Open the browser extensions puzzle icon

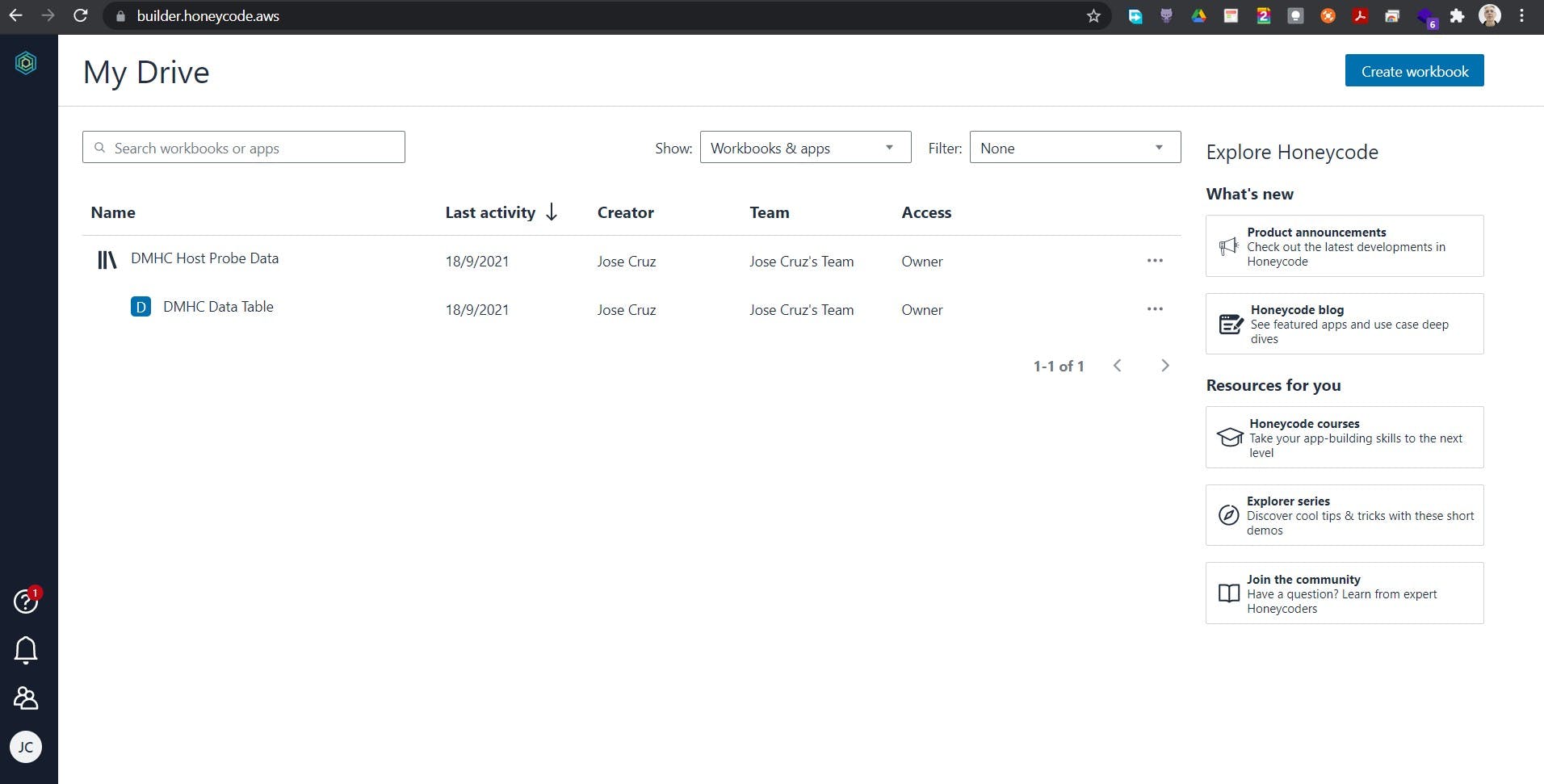point(1457,16)
